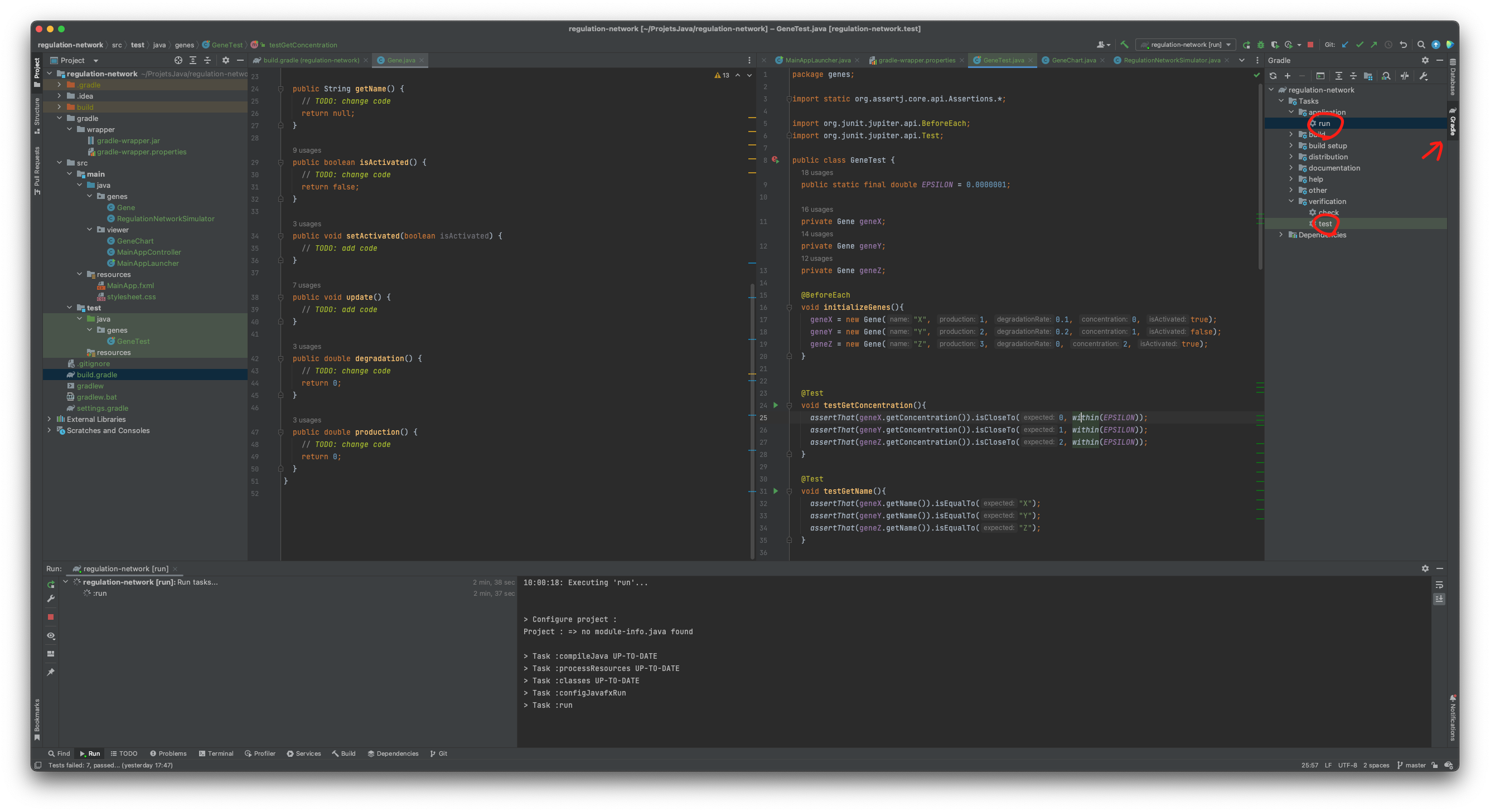Viewport: 1490px width, 812px height.
Task: Select the 'check' Gradle verification task
Action: point(1328,212)
